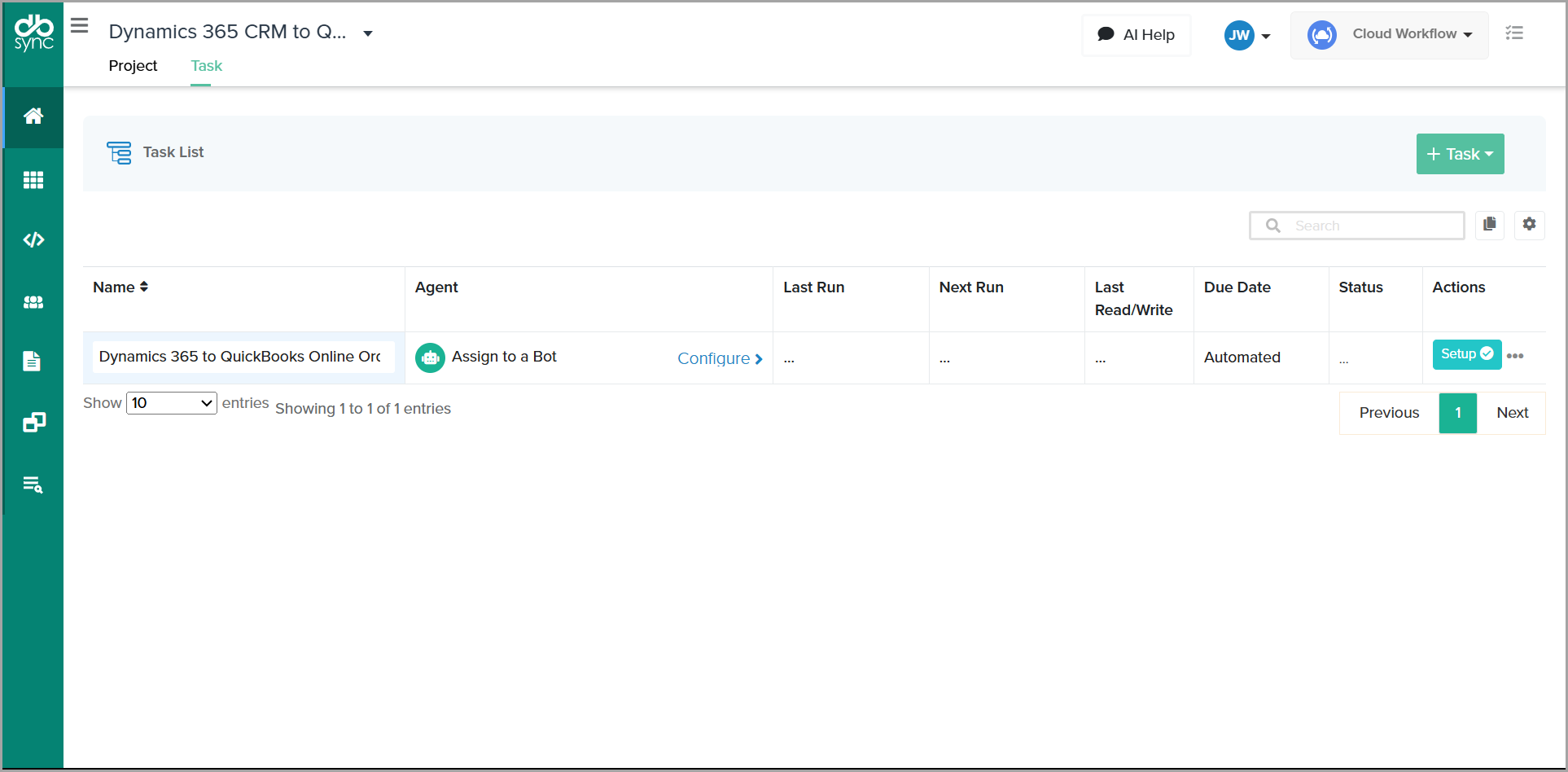Open table settings gear icon
Image resolution: width=1568 pixels, height=772 pixels.
click(x=1529, y=225)
